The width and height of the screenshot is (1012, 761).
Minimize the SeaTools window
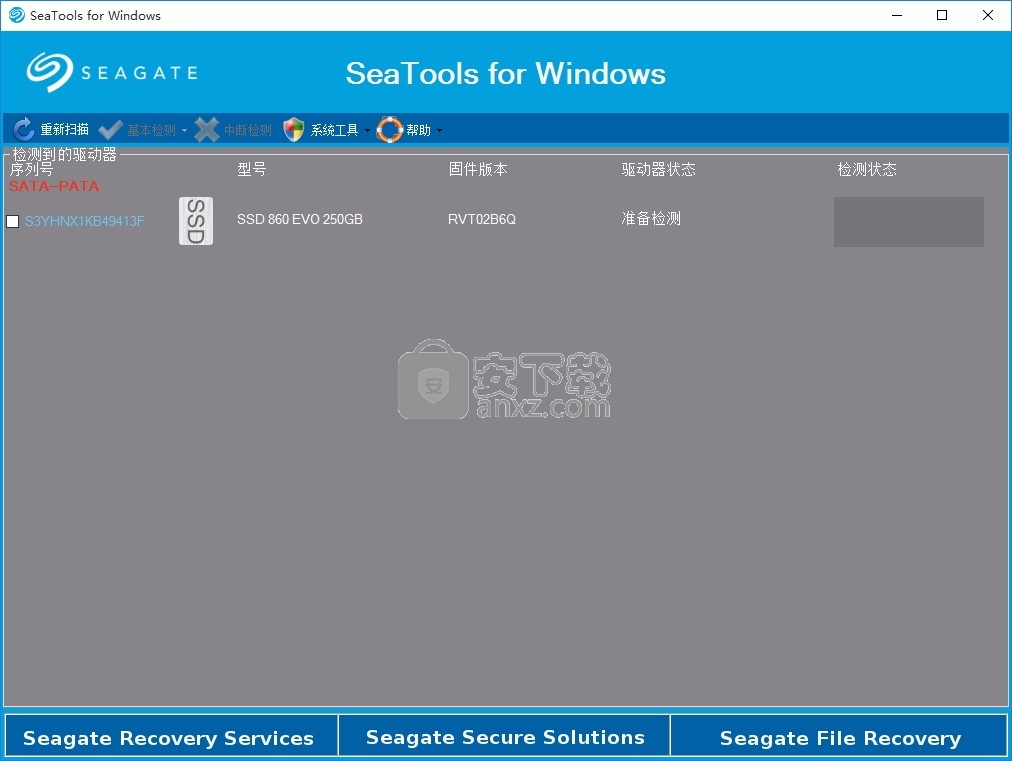pos(896,15)
